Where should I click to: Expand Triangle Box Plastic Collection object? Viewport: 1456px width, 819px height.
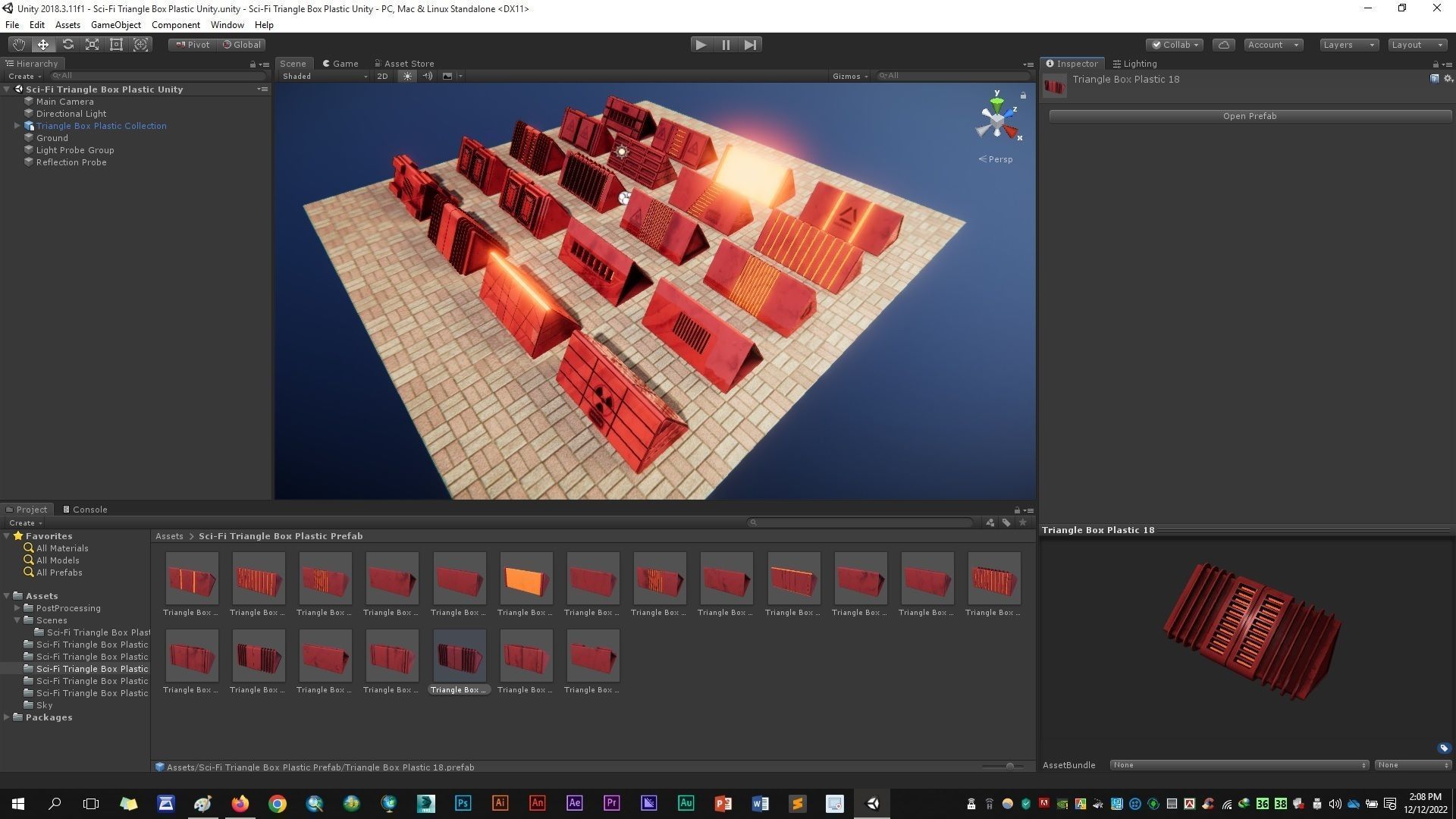point(17,126)
